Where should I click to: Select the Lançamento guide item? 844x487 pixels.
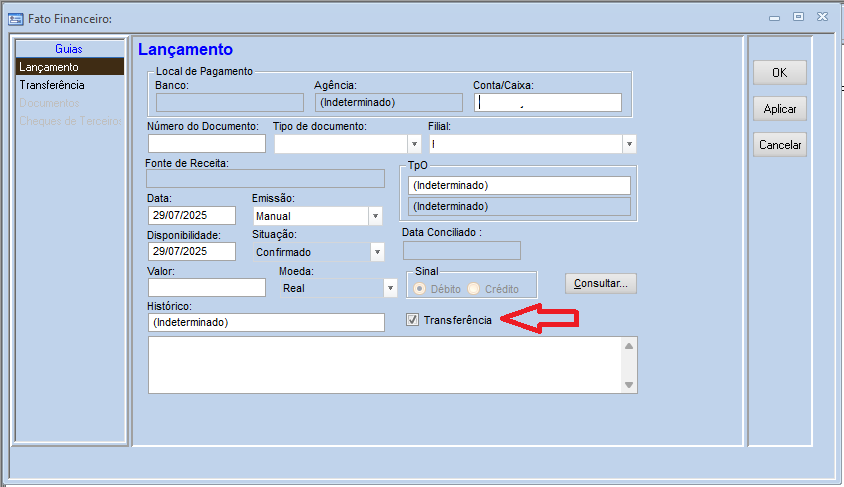click(70, 67)
